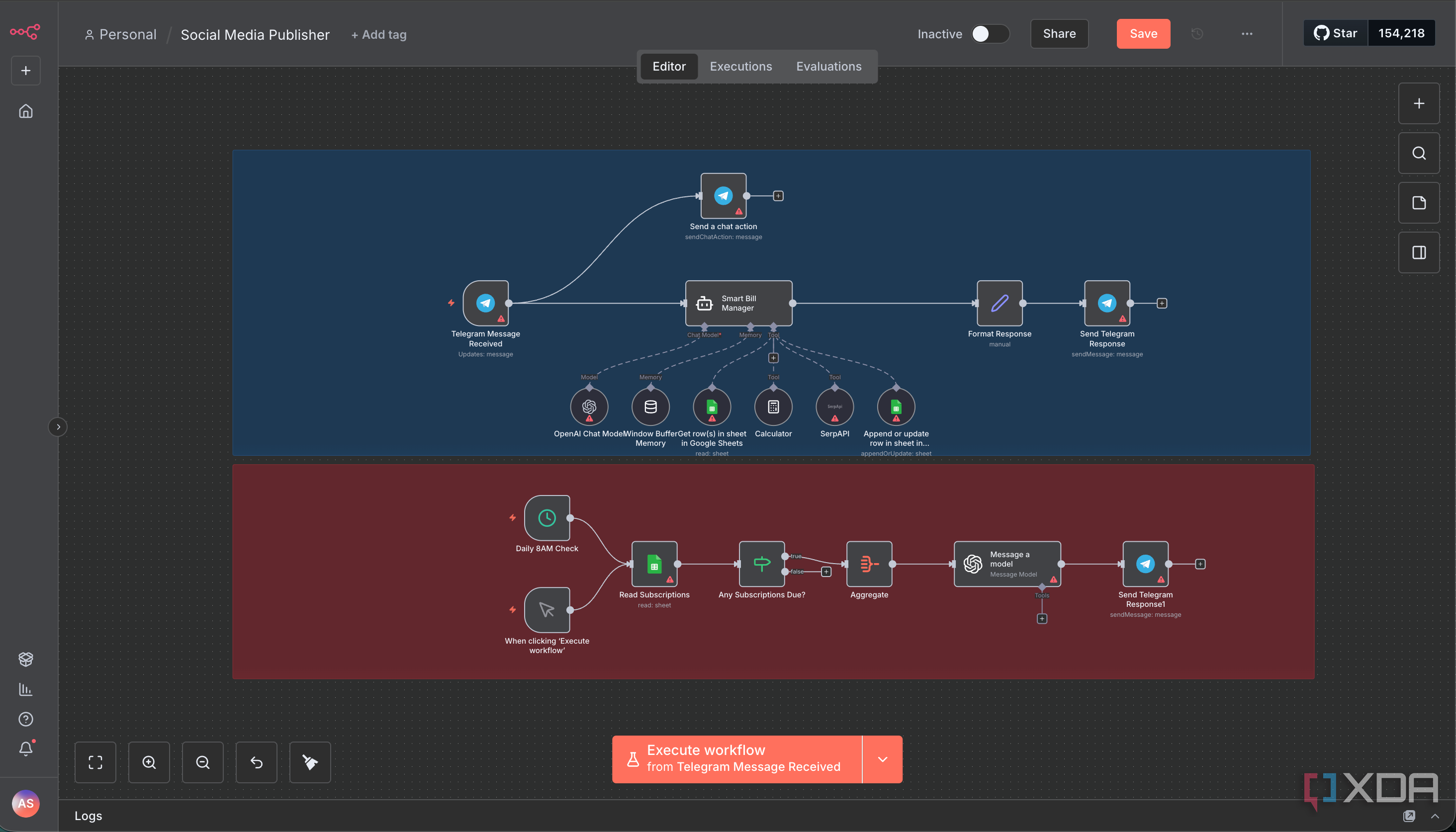
Task: Select the Read Subscriptions sheet node
Action: point(654,564)
